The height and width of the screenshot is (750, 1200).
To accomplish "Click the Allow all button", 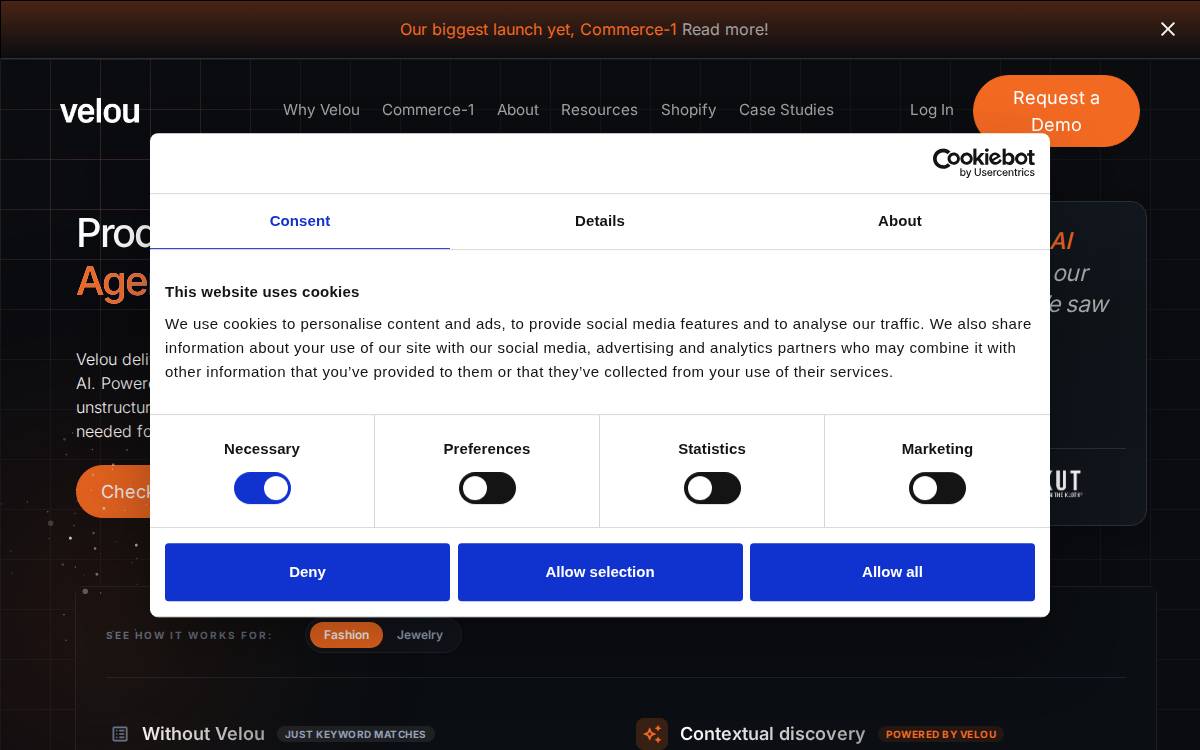I will [892, 572].
